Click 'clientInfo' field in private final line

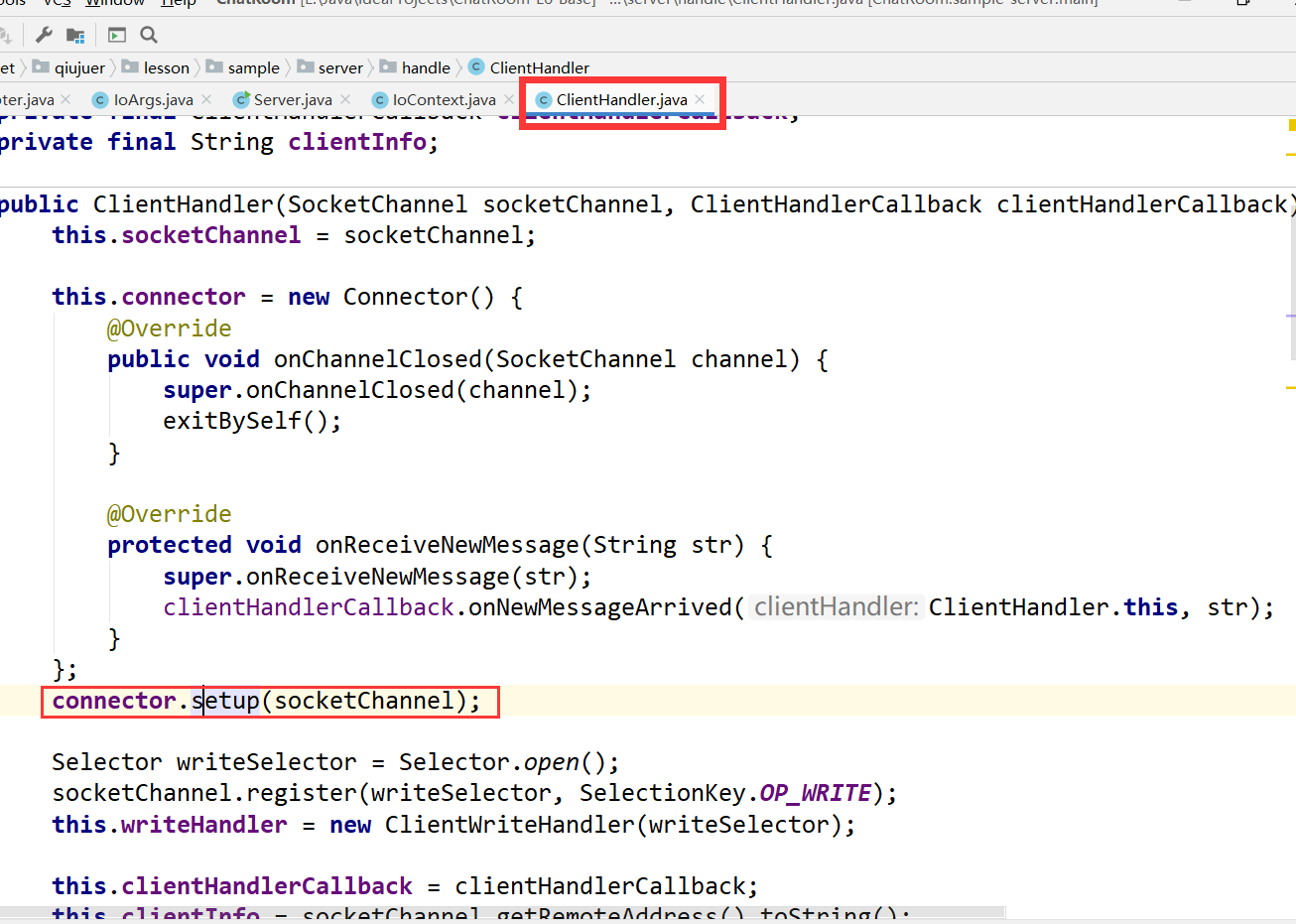[x=357, y=142]
